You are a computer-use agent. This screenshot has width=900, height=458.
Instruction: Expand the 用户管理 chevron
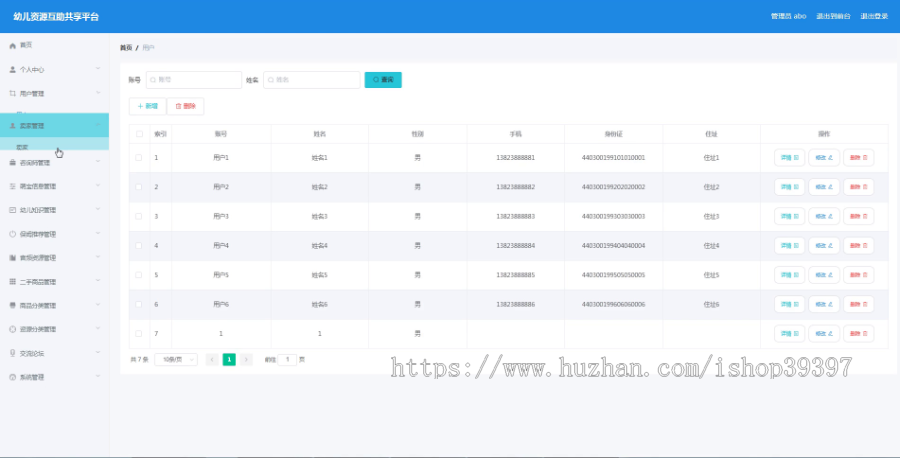point(98,92)
